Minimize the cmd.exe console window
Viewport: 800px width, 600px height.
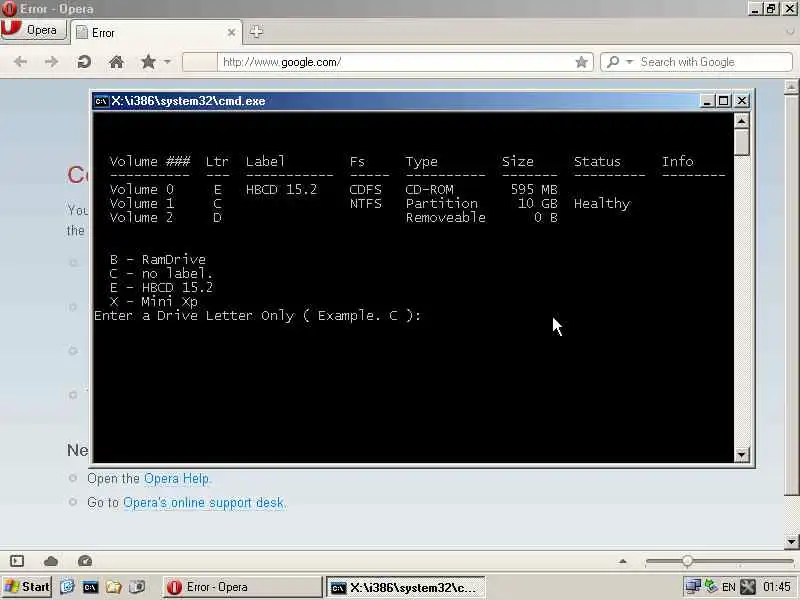pyautogui.click(x=707, y=101)
